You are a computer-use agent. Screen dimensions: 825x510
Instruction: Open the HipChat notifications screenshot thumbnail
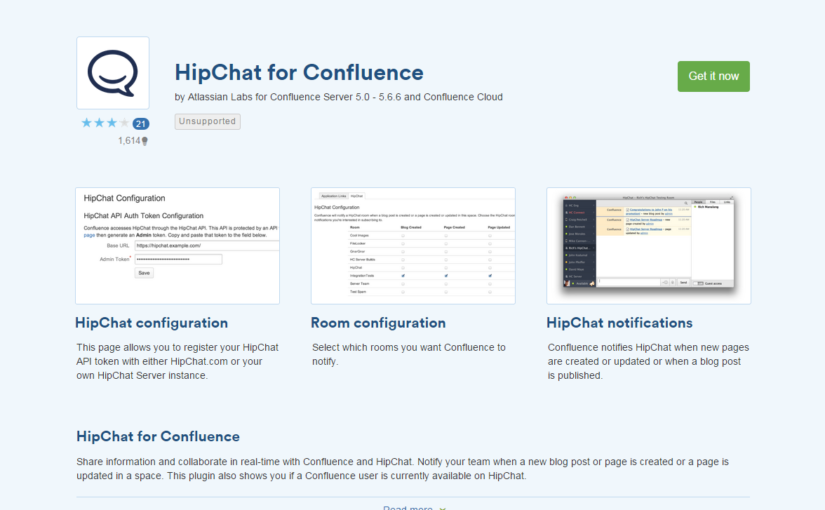[x=649, y=245]
